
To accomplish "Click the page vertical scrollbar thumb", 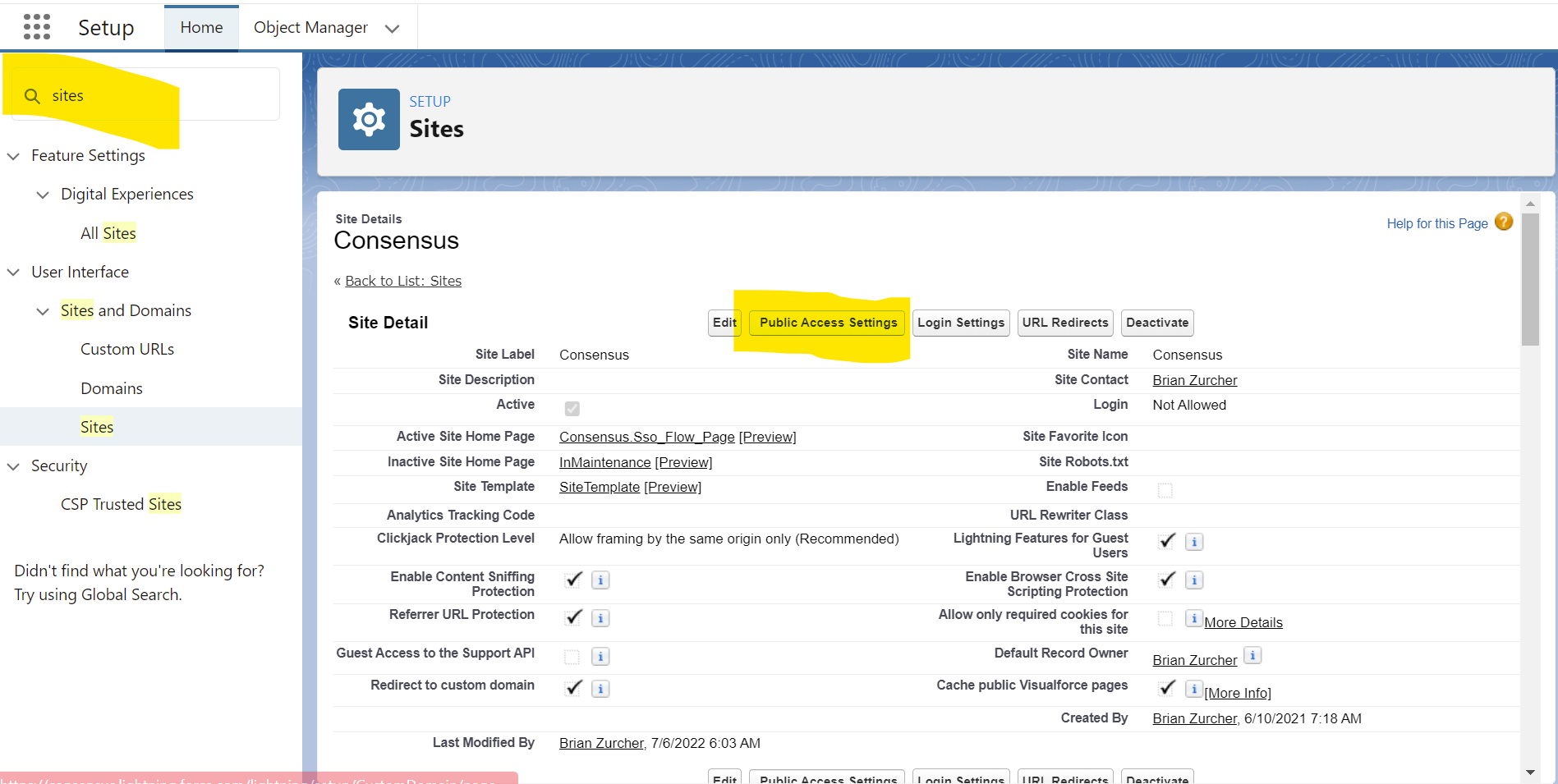I will 1529,279.
